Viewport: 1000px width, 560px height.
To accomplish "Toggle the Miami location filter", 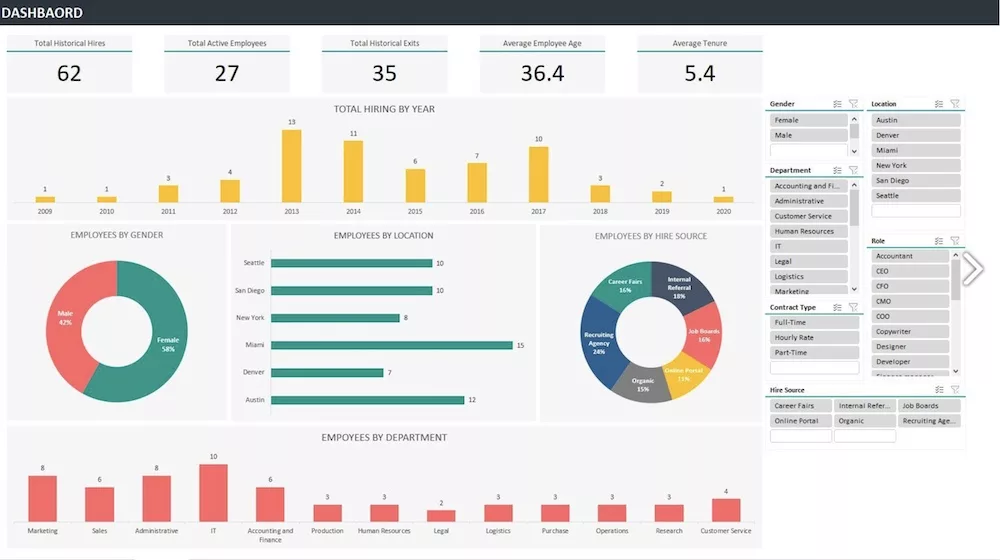I will click(915, 150).
